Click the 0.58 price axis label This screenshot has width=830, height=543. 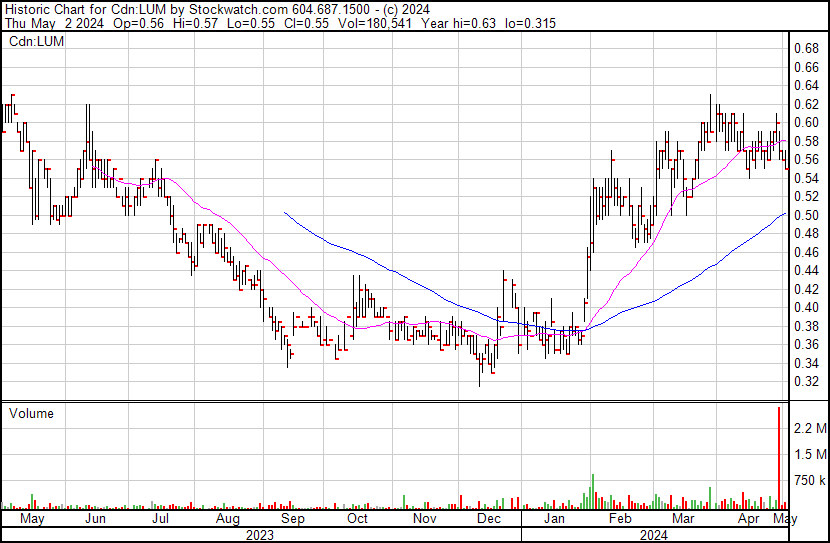(806, 141)
